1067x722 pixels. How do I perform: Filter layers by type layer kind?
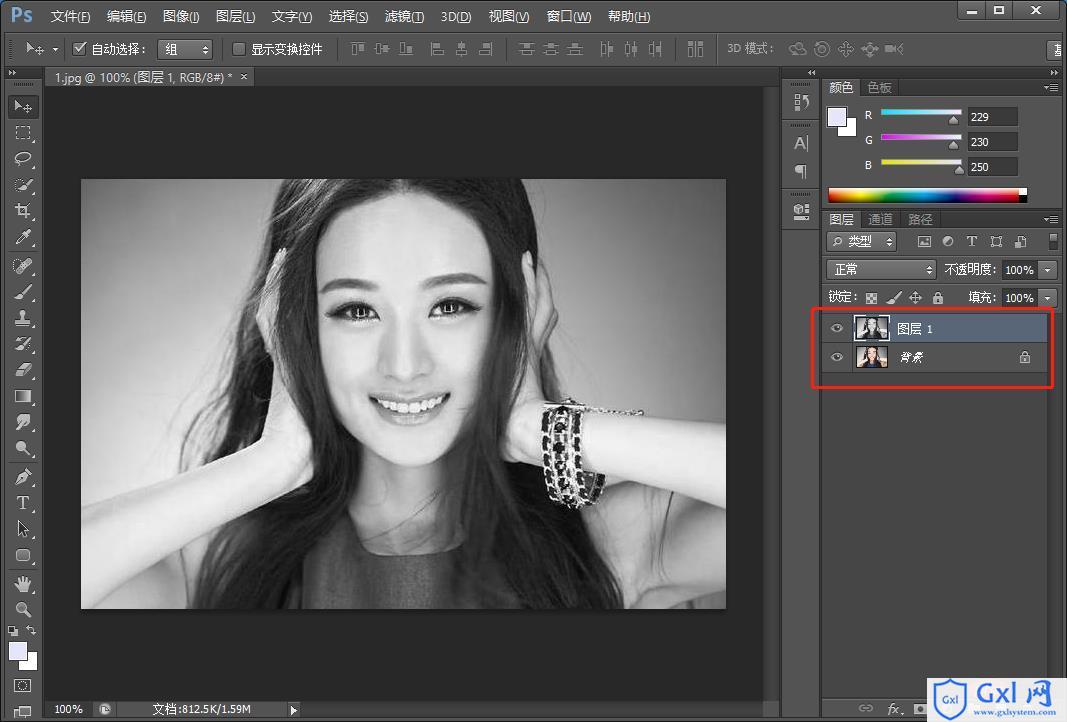click(972, 242)
